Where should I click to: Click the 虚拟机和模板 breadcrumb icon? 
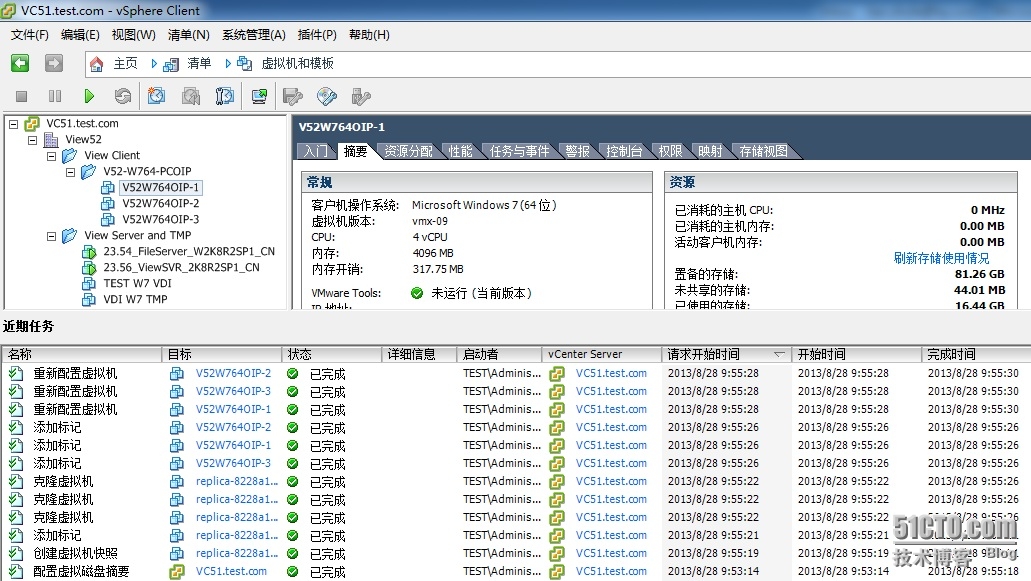click(x=245, y=64)
